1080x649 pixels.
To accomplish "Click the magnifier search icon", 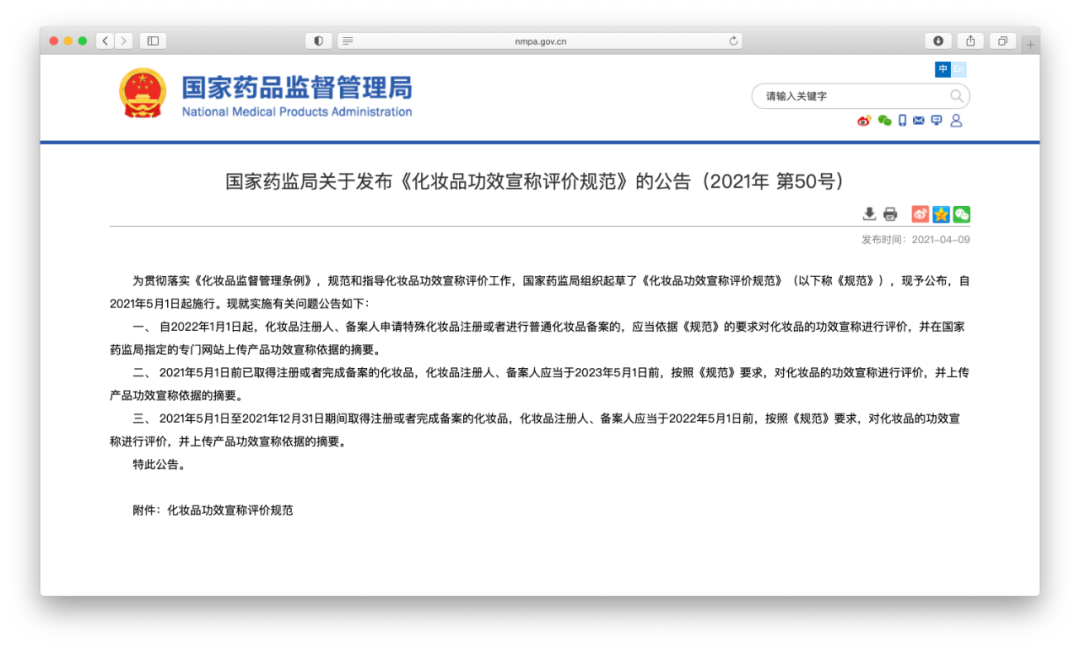I will pos(956,96).
